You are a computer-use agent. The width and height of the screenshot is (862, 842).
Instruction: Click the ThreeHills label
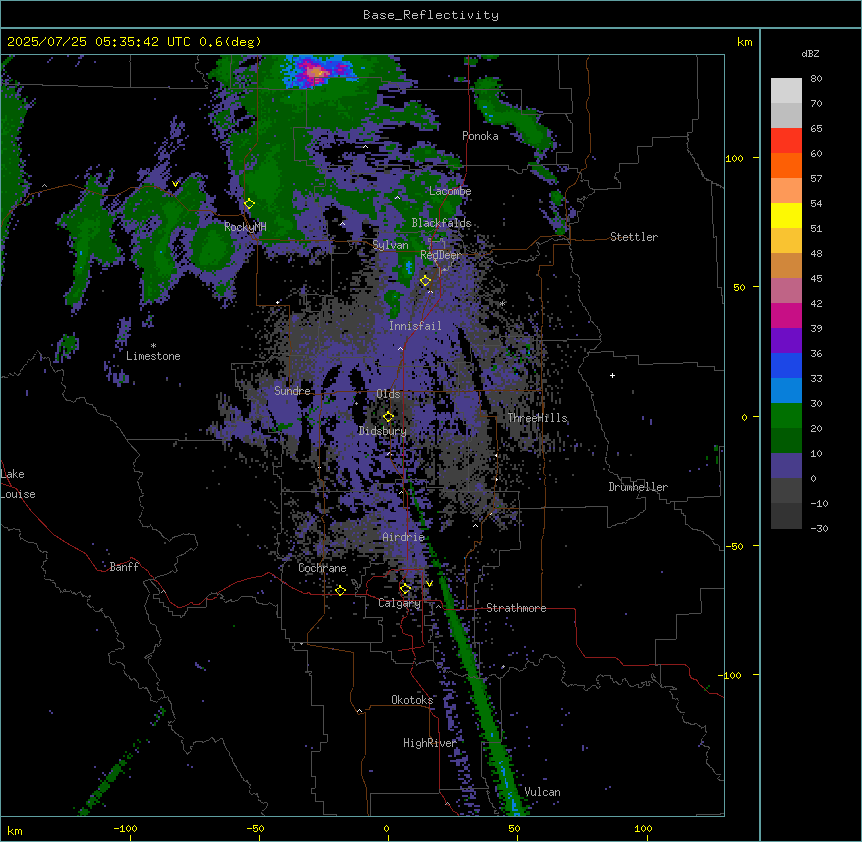coord(537,418)
